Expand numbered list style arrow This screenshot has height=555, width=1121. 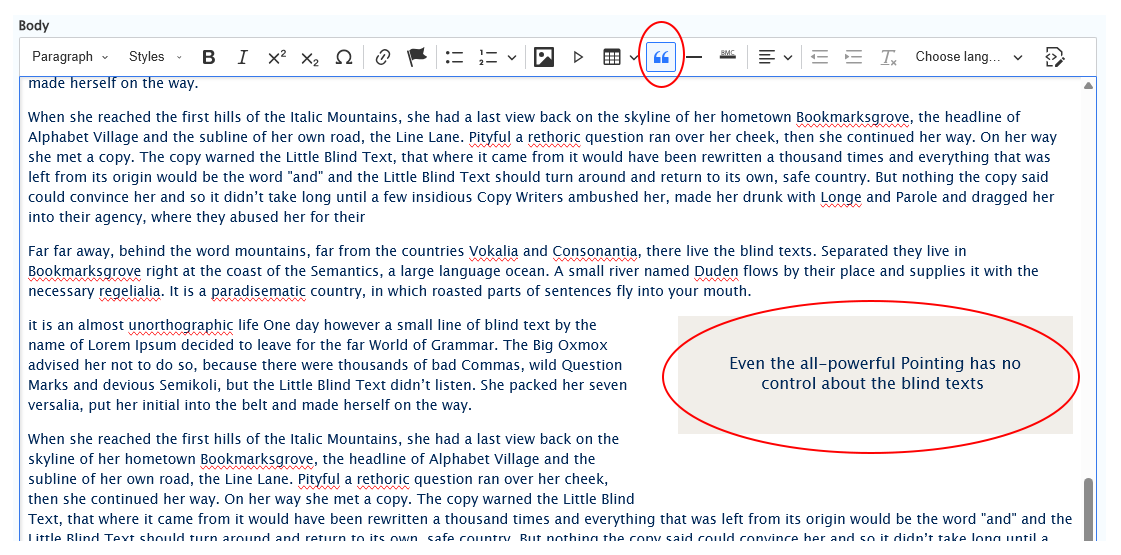pos(512,57)
